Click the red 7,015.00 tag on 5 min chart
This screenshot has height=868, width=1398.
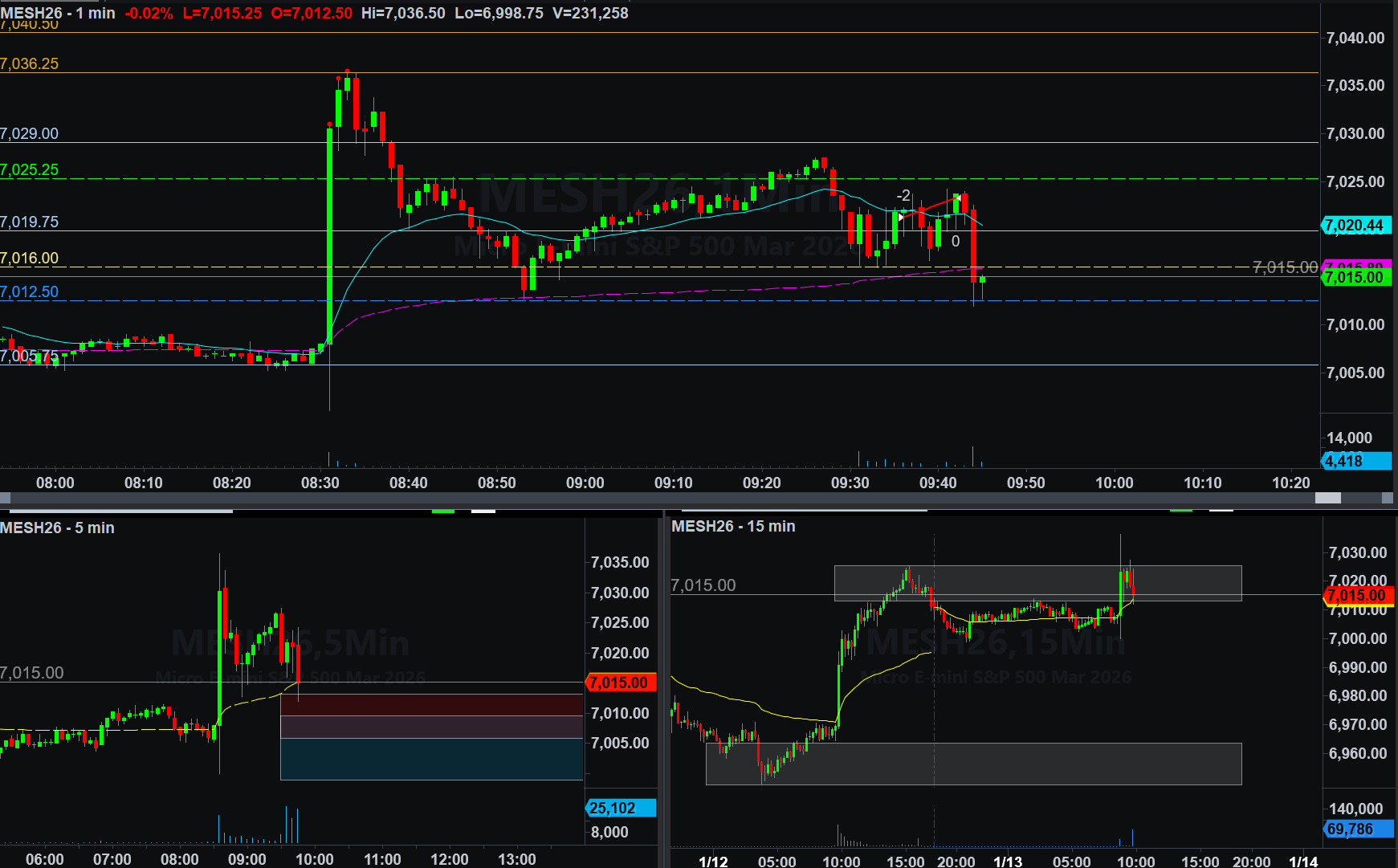click(620, 683)
